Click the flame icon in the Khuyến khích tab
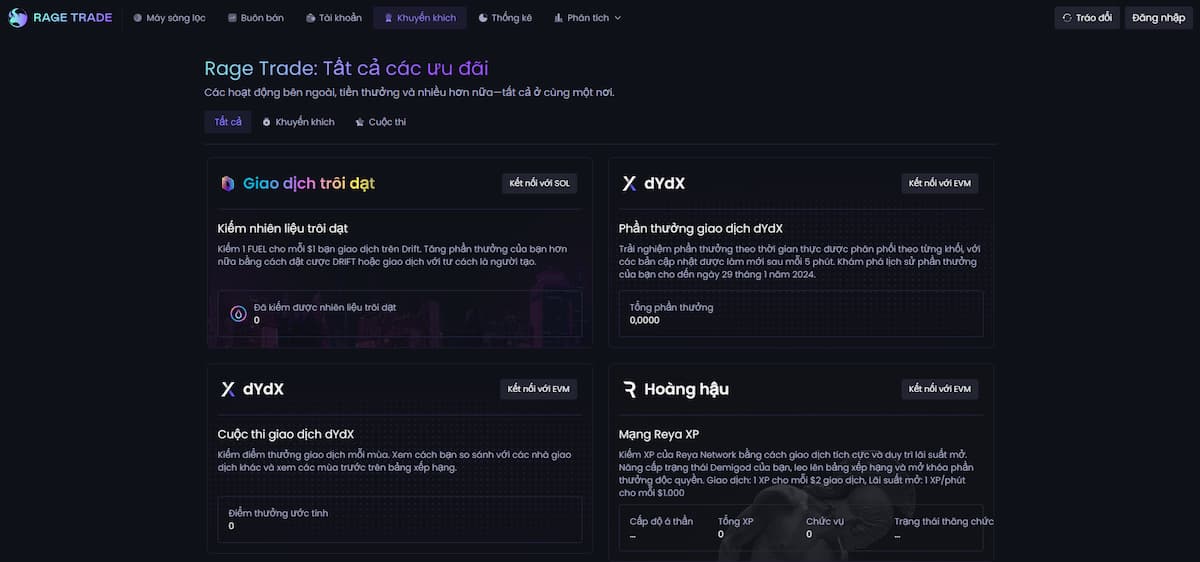Viewport: 1200px width, 562px height. tap(266, 122)
